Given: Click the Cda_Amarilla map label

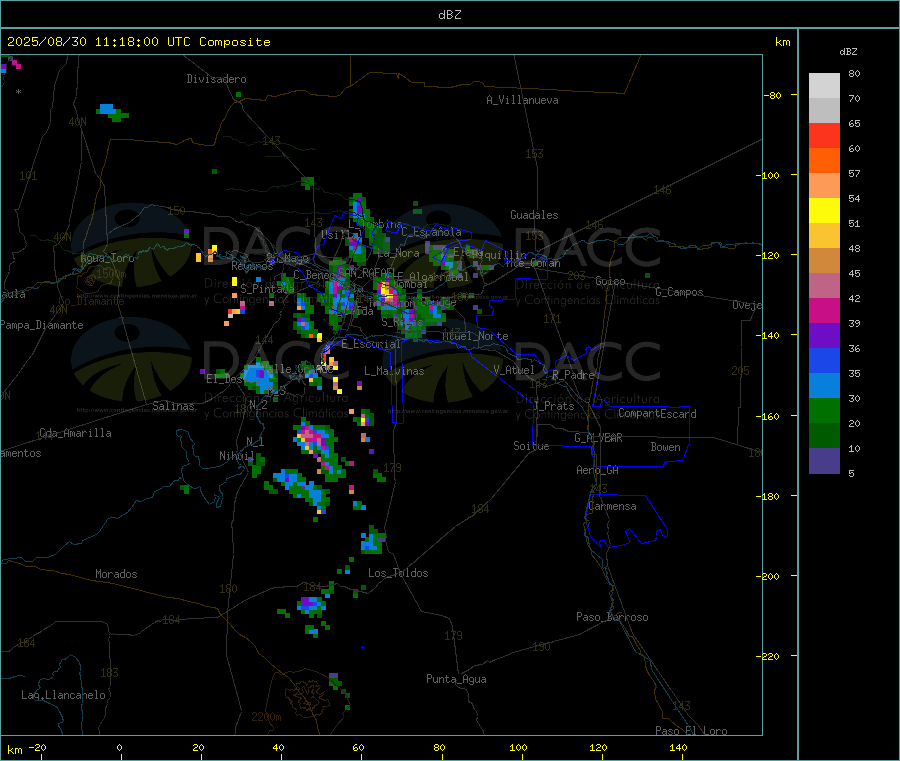Looking at the screenshot, I should [75, 433].
